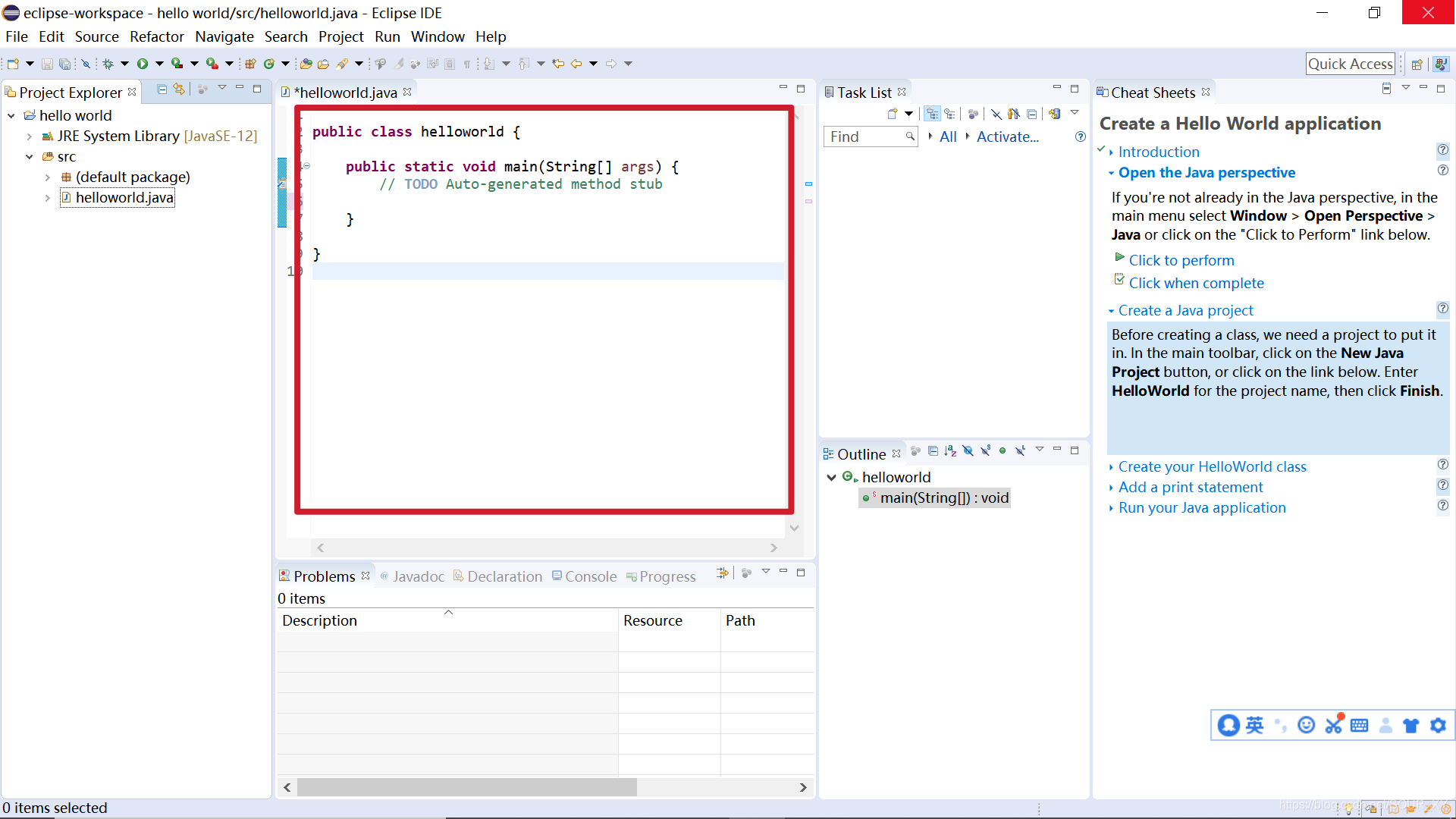Click the Open Type folder icon
This screenshot has width=1456, height=819.
click(x=306, y=64)
